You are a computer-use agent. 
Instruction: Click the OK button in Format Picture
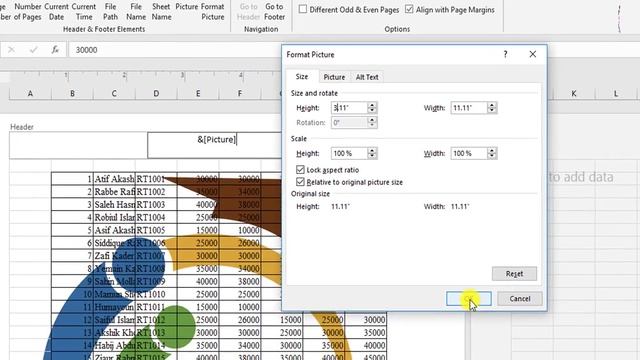click(x=469, y=299)
